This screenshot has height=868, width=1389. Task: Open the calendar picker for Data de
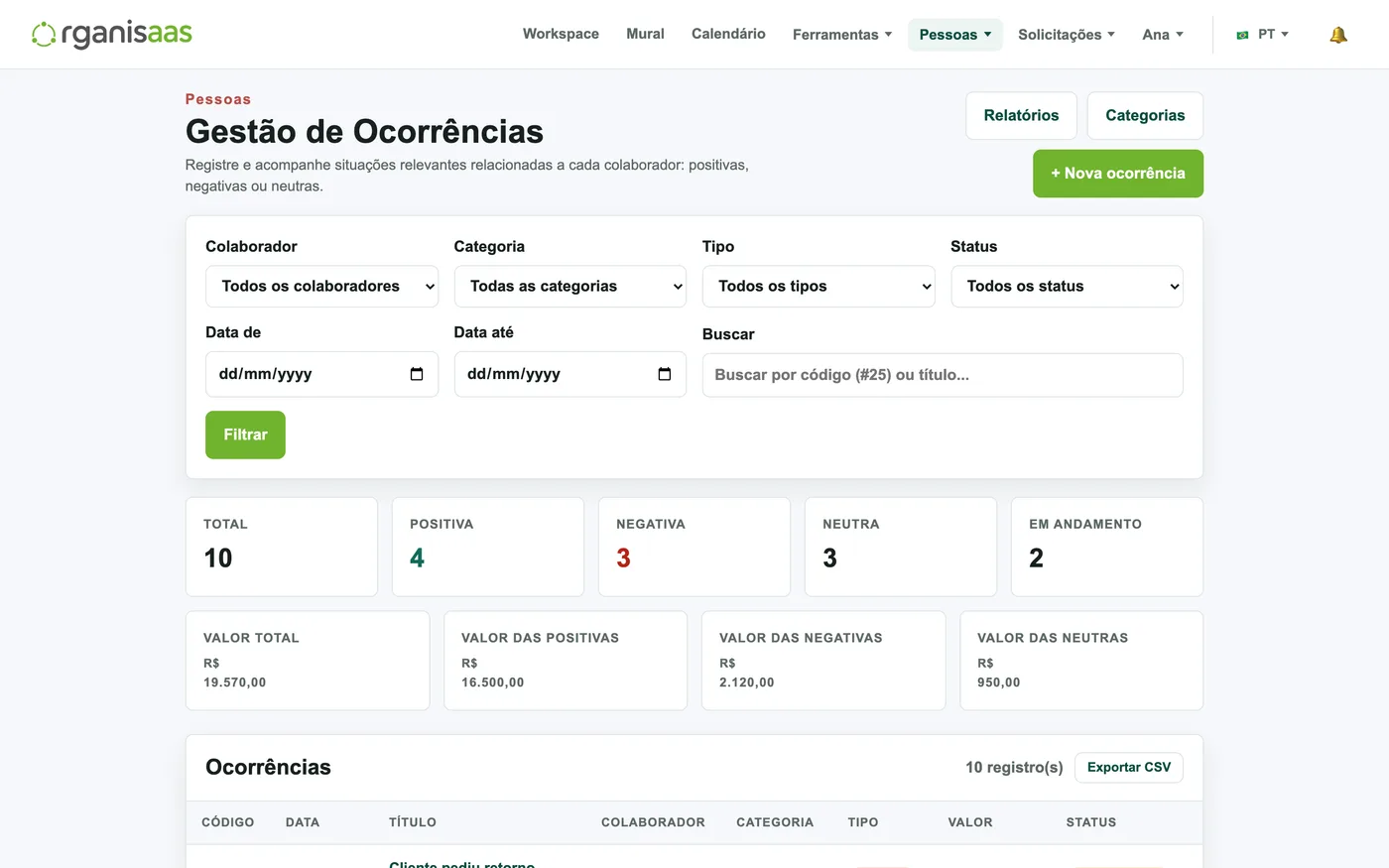(417, 374)
